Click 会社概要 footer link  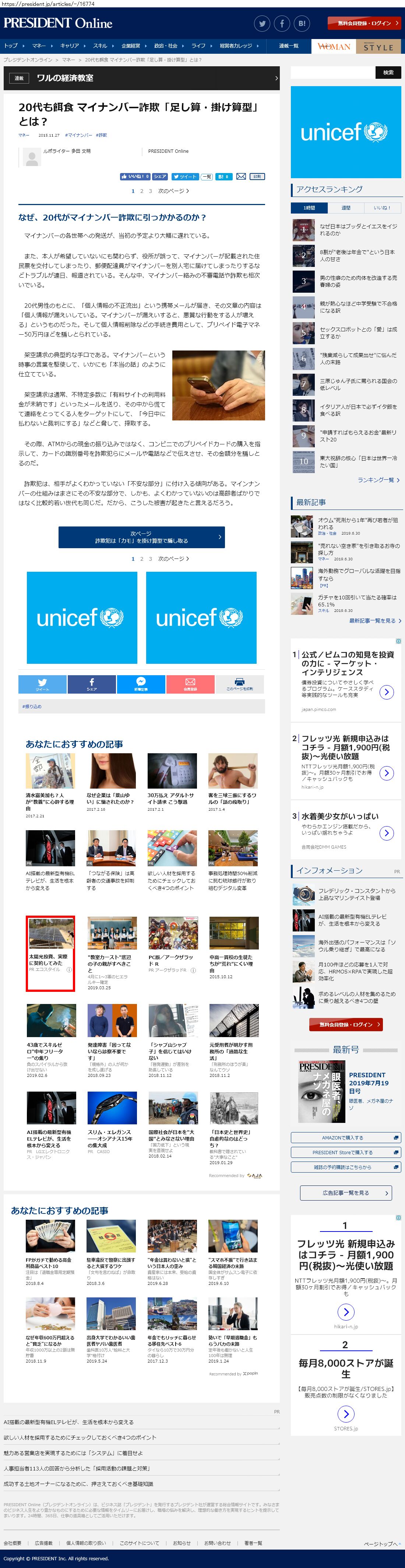point(12,1543)
